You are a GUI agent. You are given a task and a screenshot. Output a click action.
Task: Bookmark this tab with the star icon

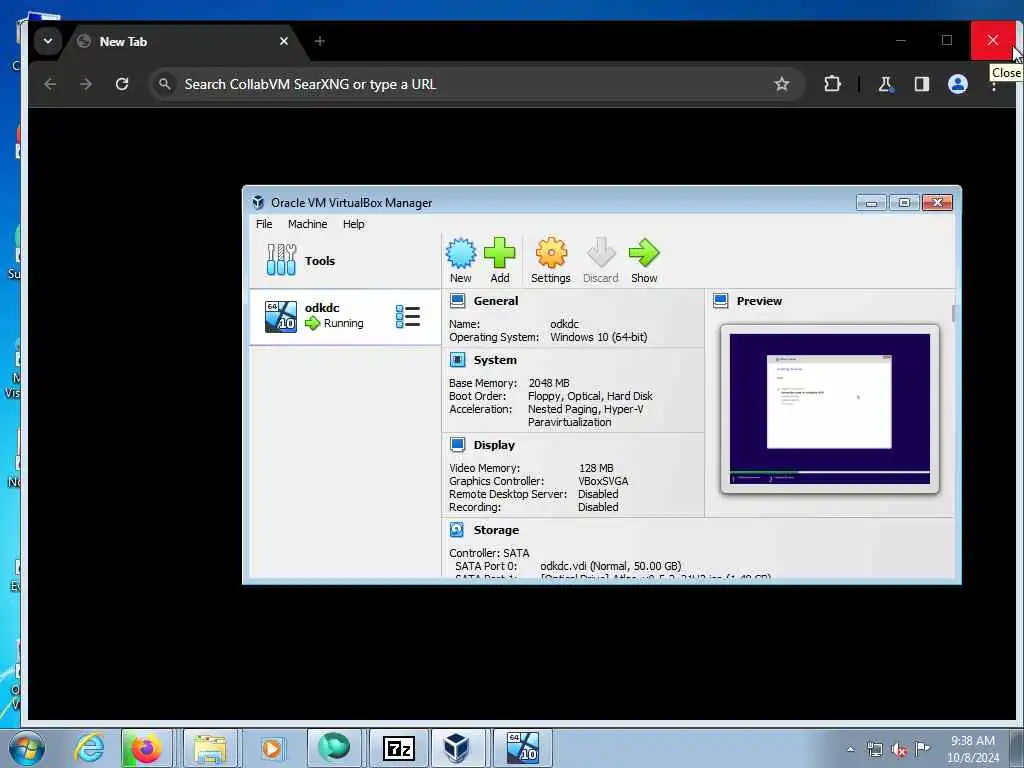(x=782, y=84)
